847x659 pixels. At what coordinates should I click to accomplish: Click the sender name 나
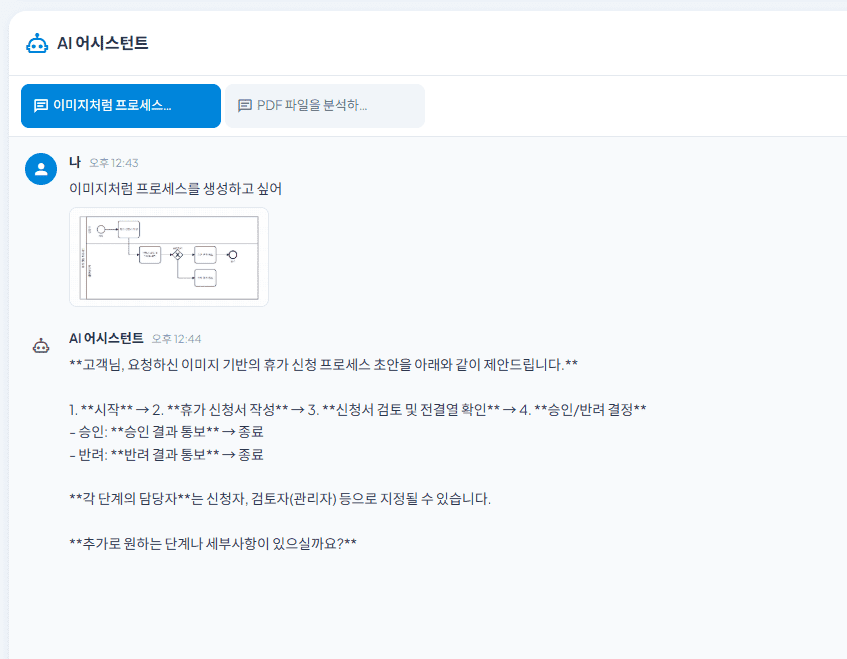tap(75, 162)
